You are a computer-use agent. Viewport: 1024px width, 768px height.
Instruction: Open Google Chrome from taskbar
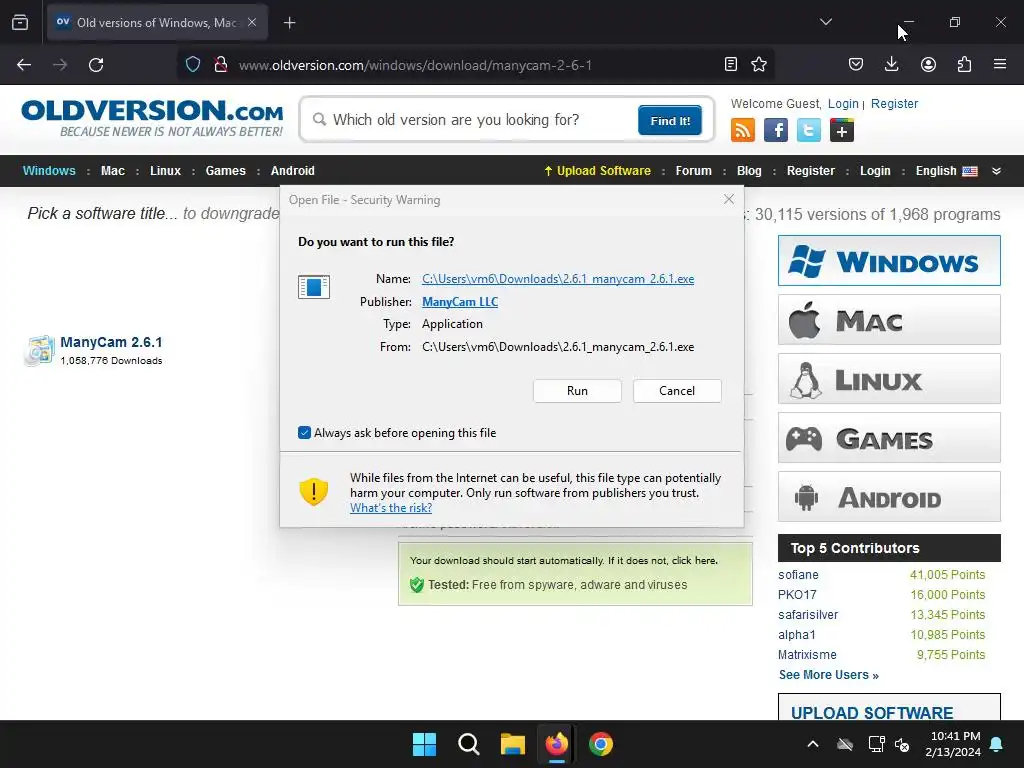click(601, 744)
